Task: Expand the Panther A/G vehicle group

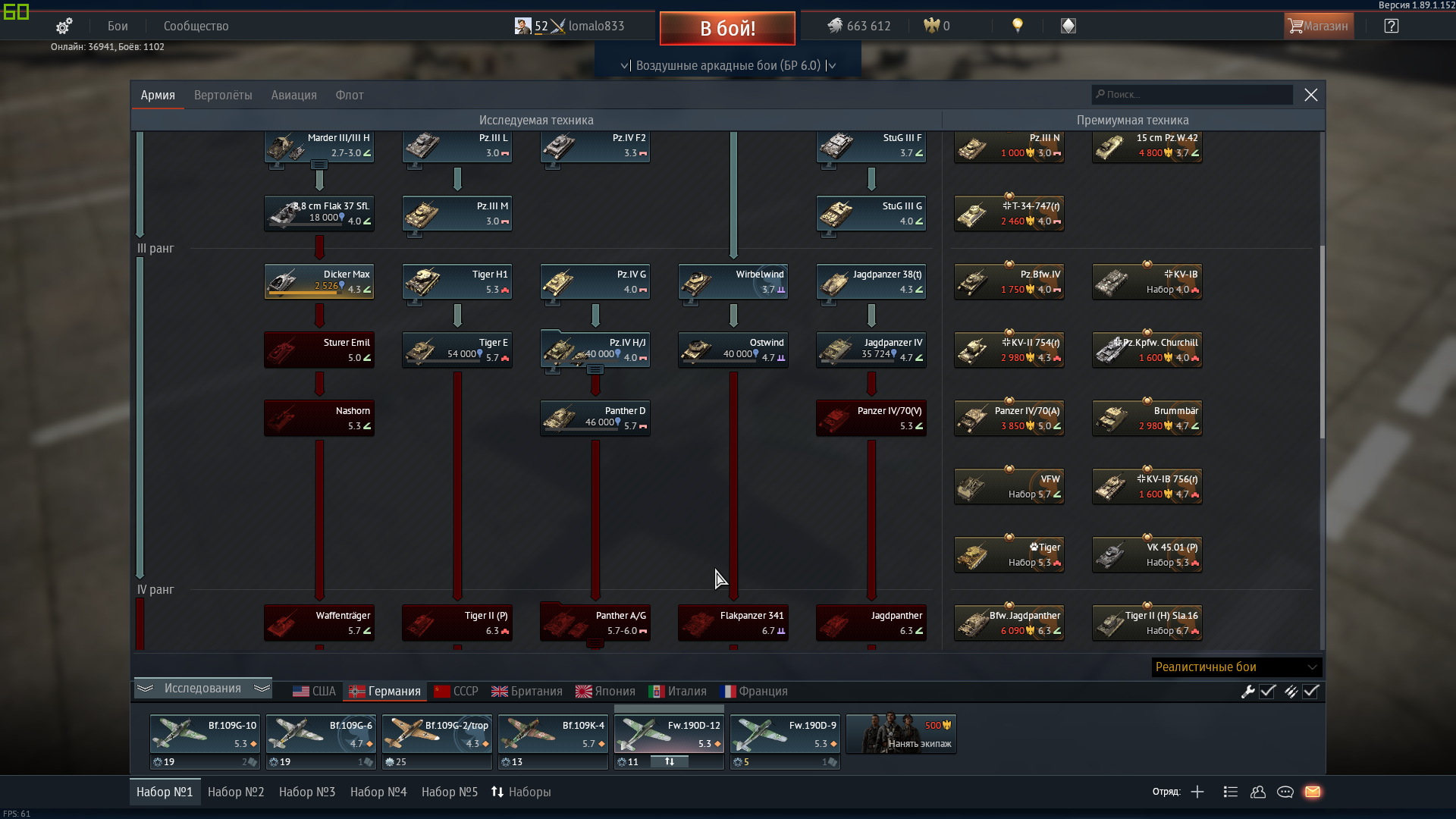Action: tap(595, 642)
